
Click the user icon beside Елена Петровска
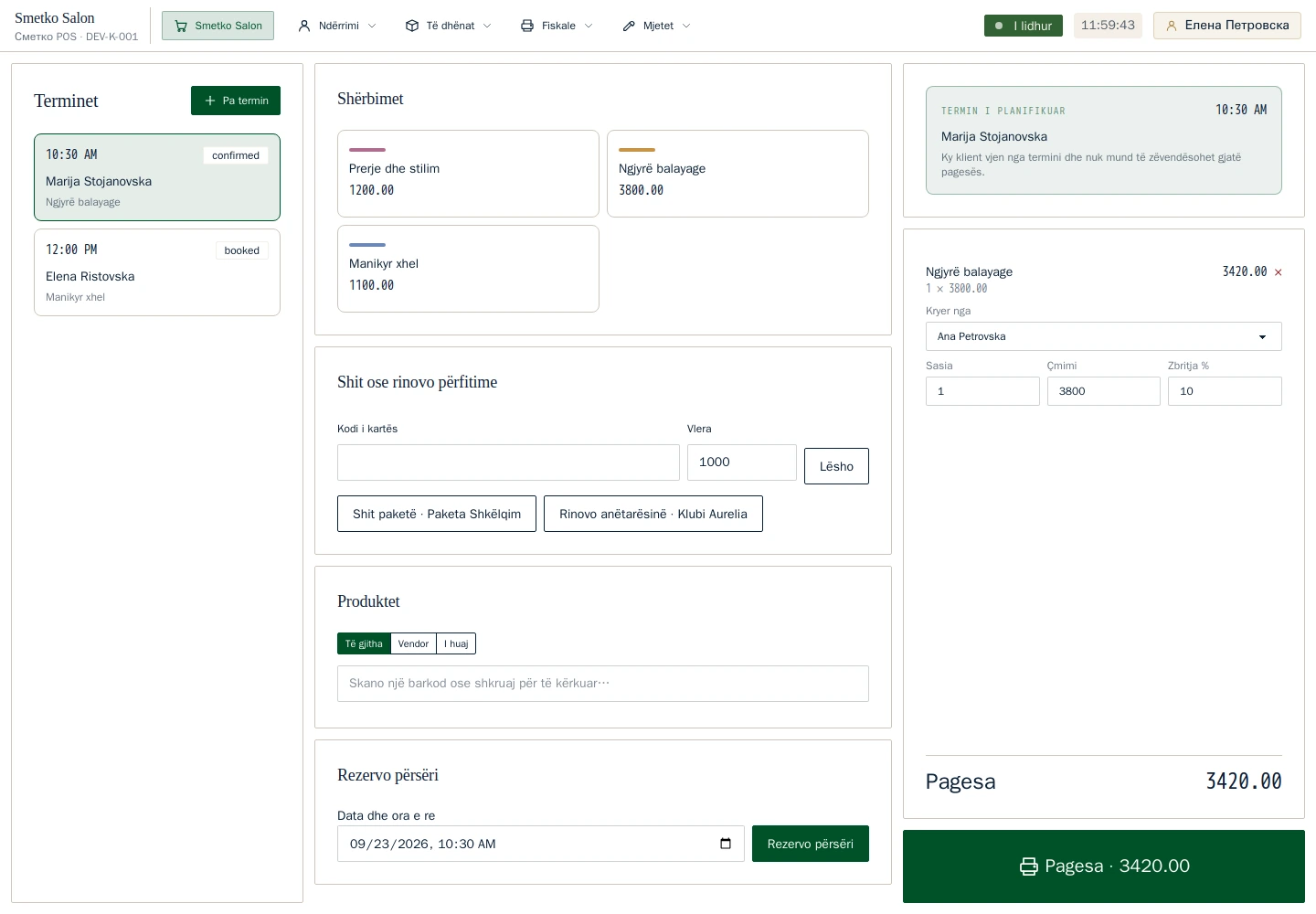point(1172,26)
